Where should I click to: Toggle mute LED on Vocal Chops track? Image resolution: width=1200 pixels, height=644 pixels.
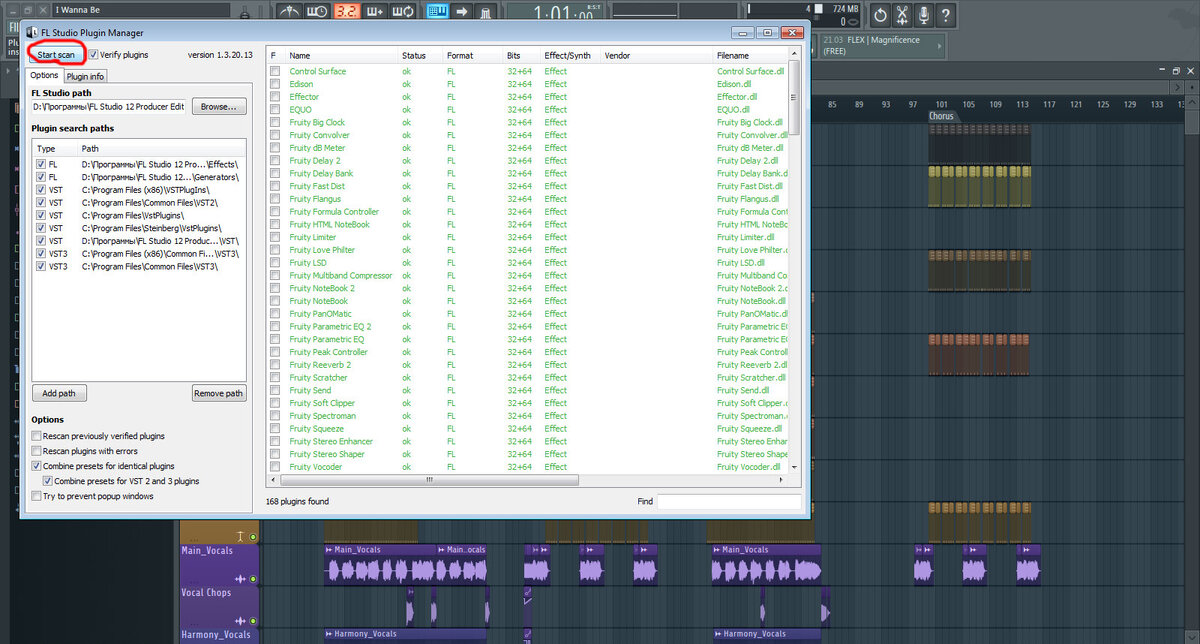(x=253, y=621)
